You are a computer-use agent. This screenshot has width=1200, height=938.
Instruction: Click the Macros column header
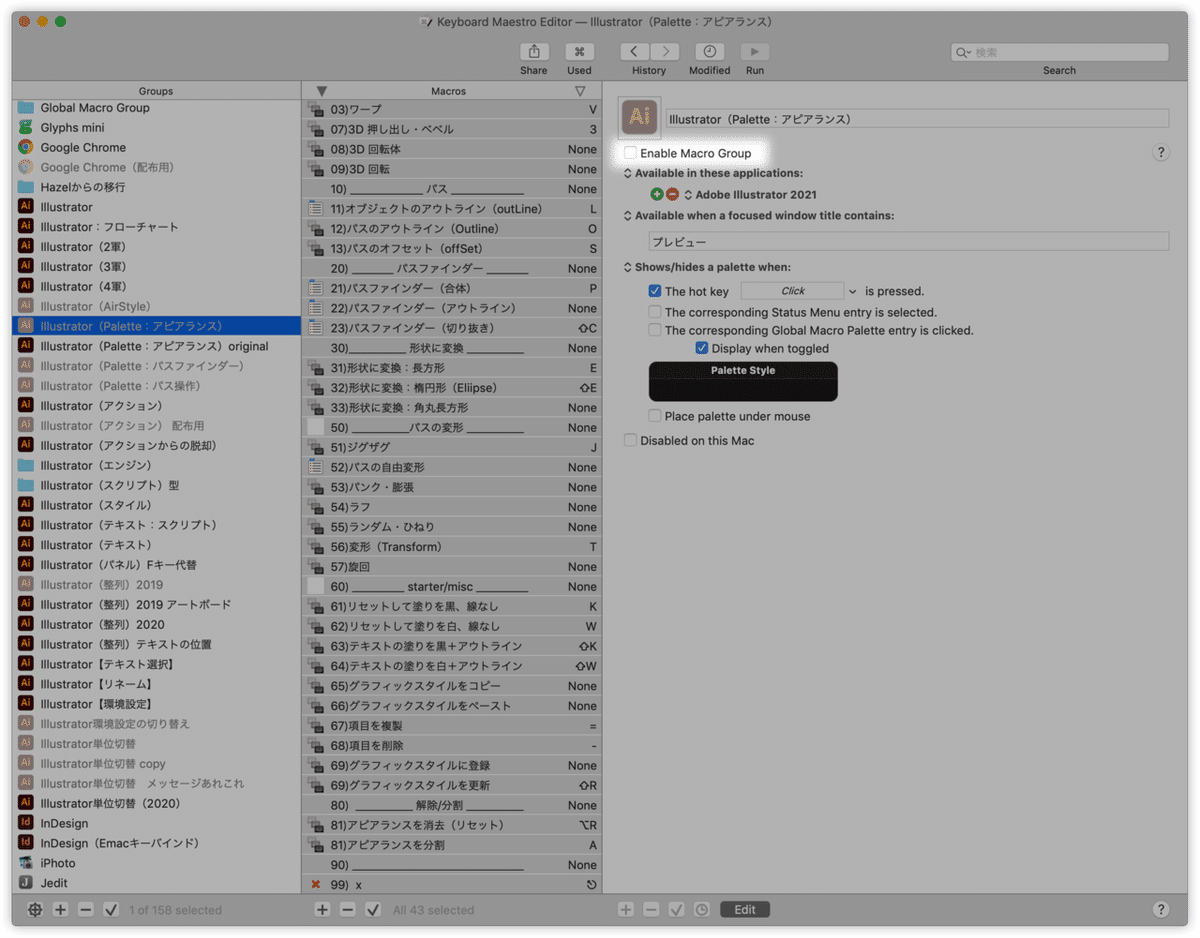(449, 91)
